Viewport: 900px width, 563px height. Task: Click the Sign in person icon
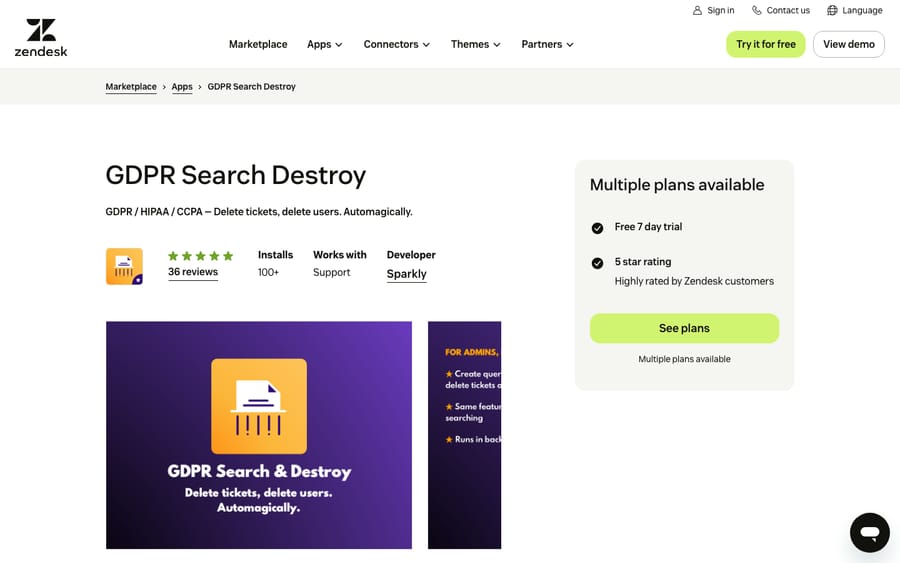697,10
